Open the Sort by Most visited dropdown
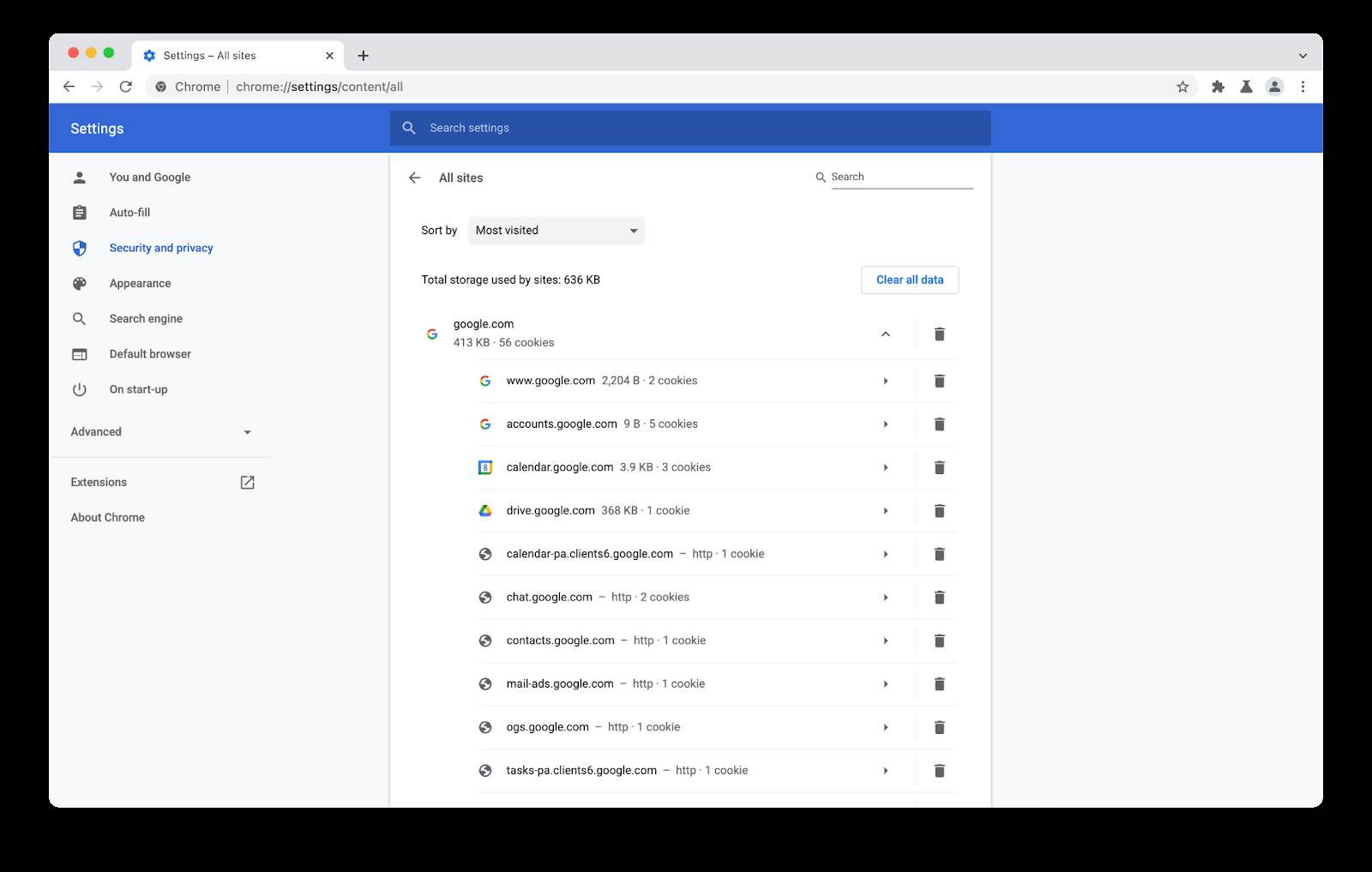This screenshot has width=1372, height=872. [556, 230]
